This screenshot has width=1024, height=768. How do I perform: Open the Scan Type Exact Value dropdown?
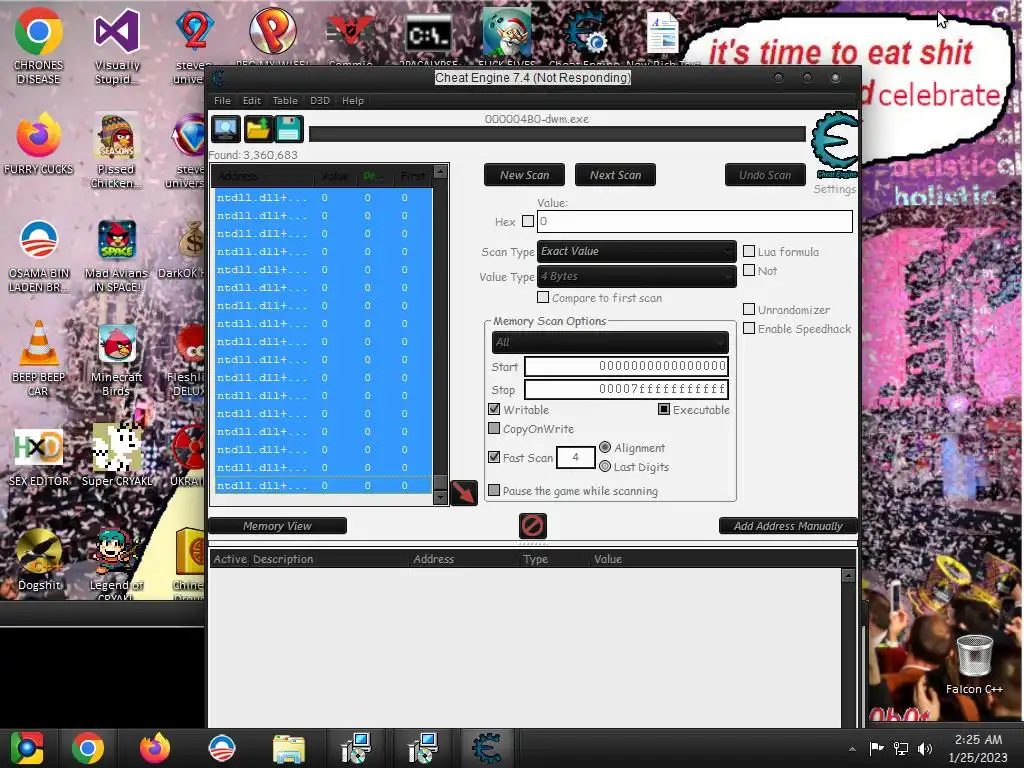coord(637,251)
